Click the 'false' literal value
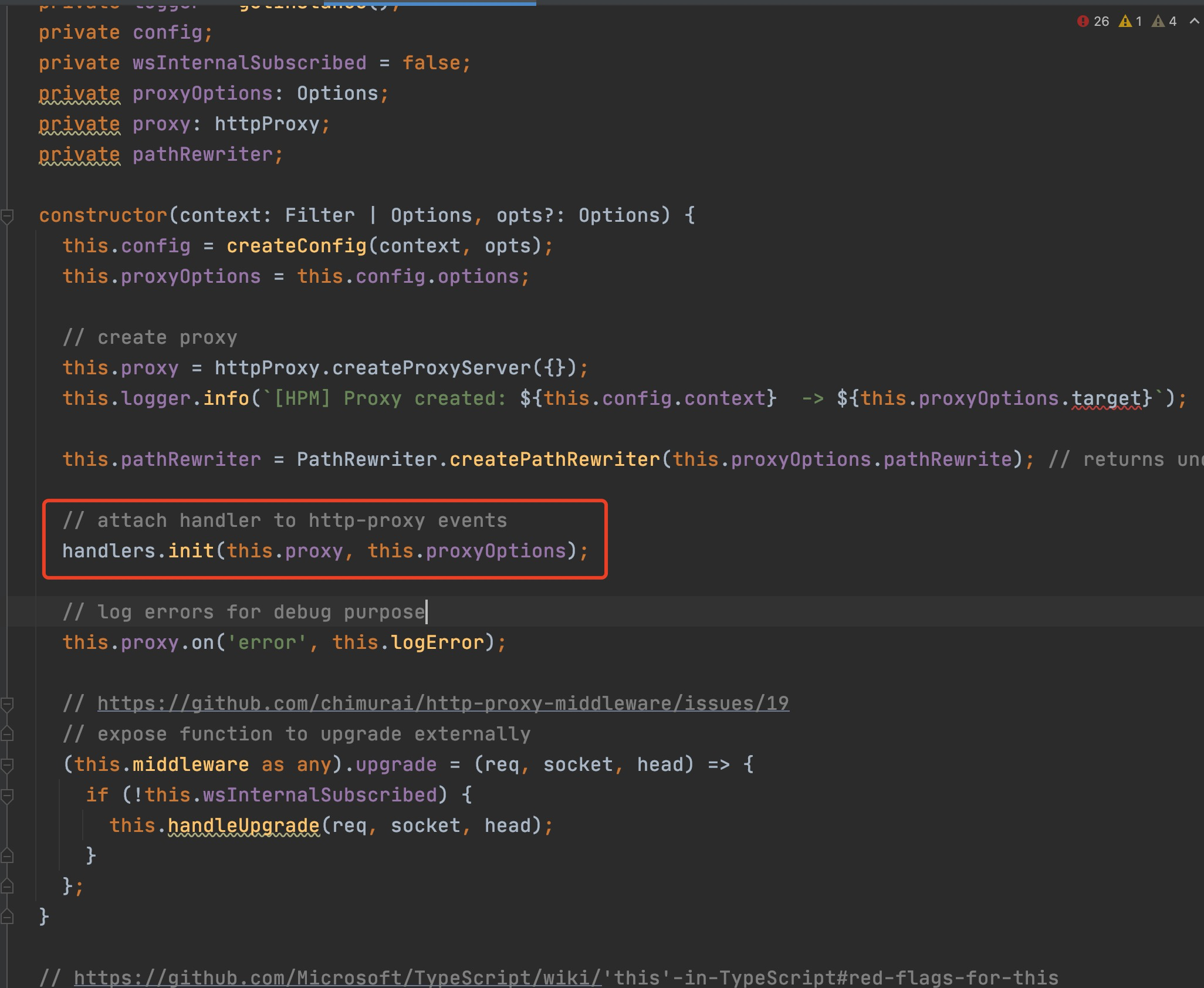 click(x=431, y=63)
